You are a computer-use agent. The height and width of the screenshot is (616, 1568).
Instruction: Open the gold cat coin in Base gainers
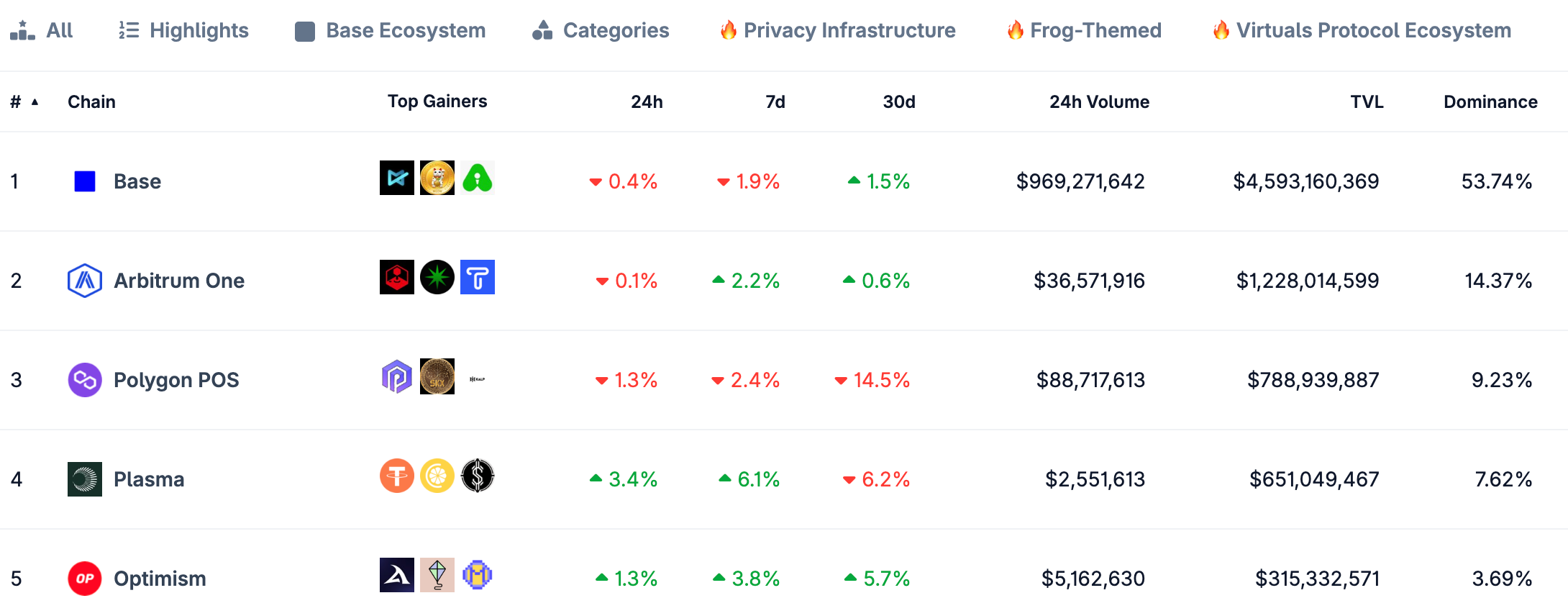[437, 178]
